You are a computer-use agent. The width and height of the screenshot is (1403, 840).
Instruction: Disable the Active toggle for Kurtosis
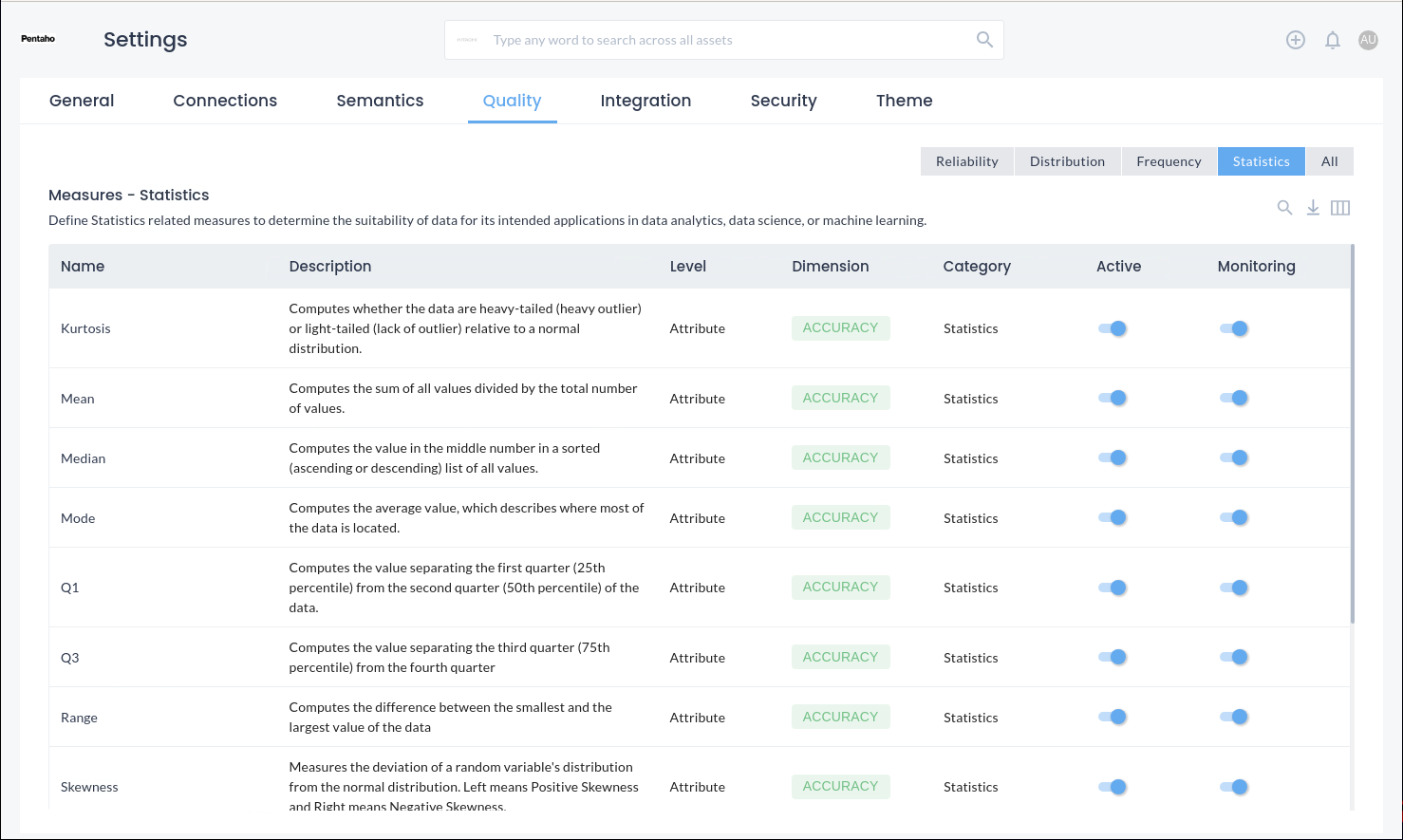pyautogui.click(x=1112, y=328)
